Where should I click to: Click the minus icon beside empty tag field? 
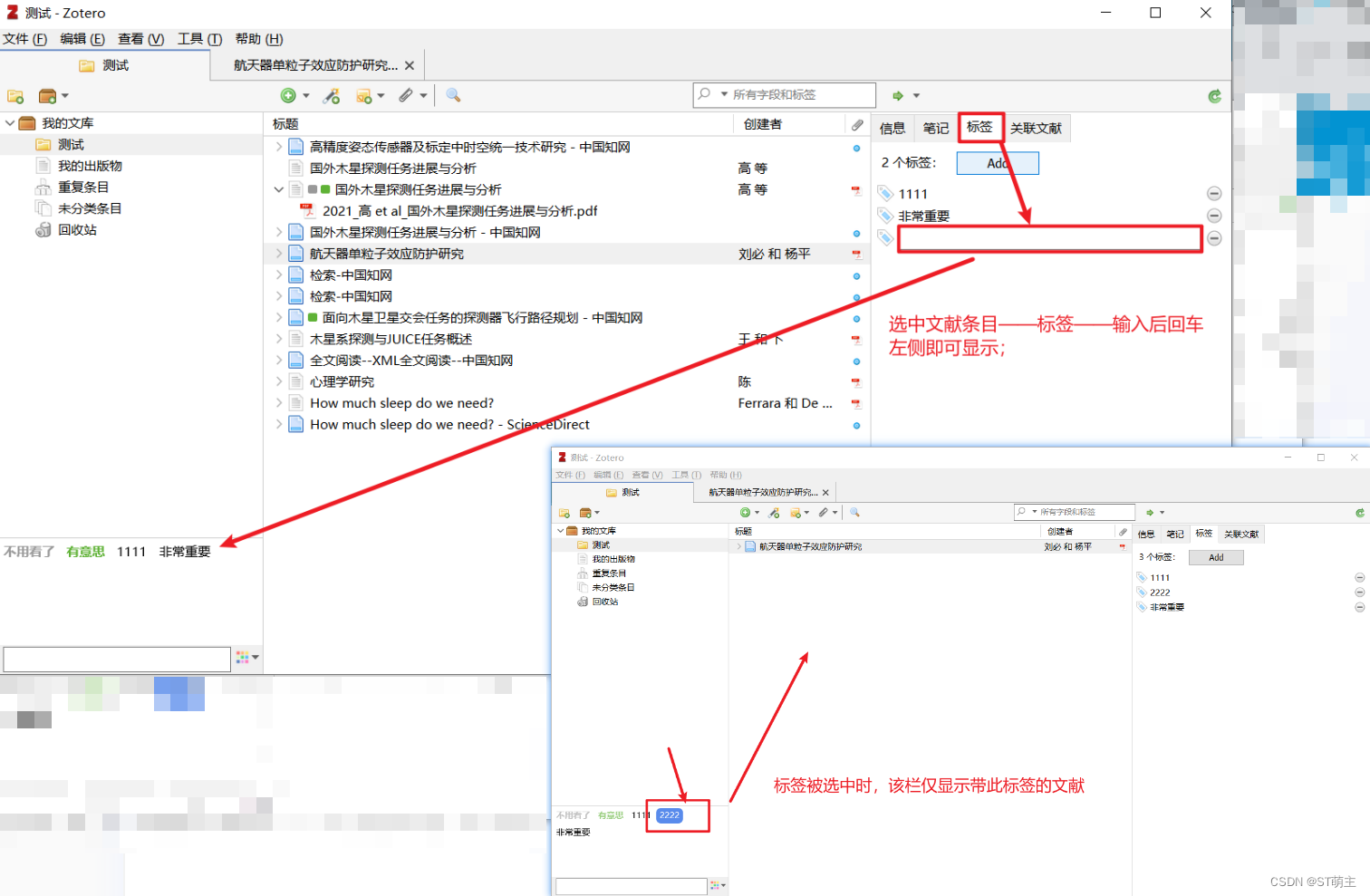[1215, 238]
